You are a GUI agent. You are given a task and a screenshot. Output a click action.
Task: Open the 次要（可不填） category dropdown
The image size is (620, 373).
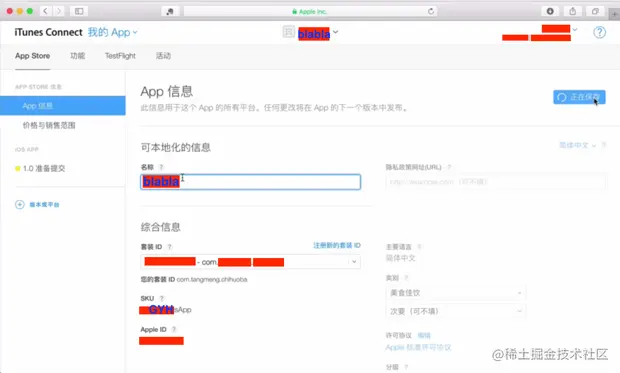click(456, 311)
